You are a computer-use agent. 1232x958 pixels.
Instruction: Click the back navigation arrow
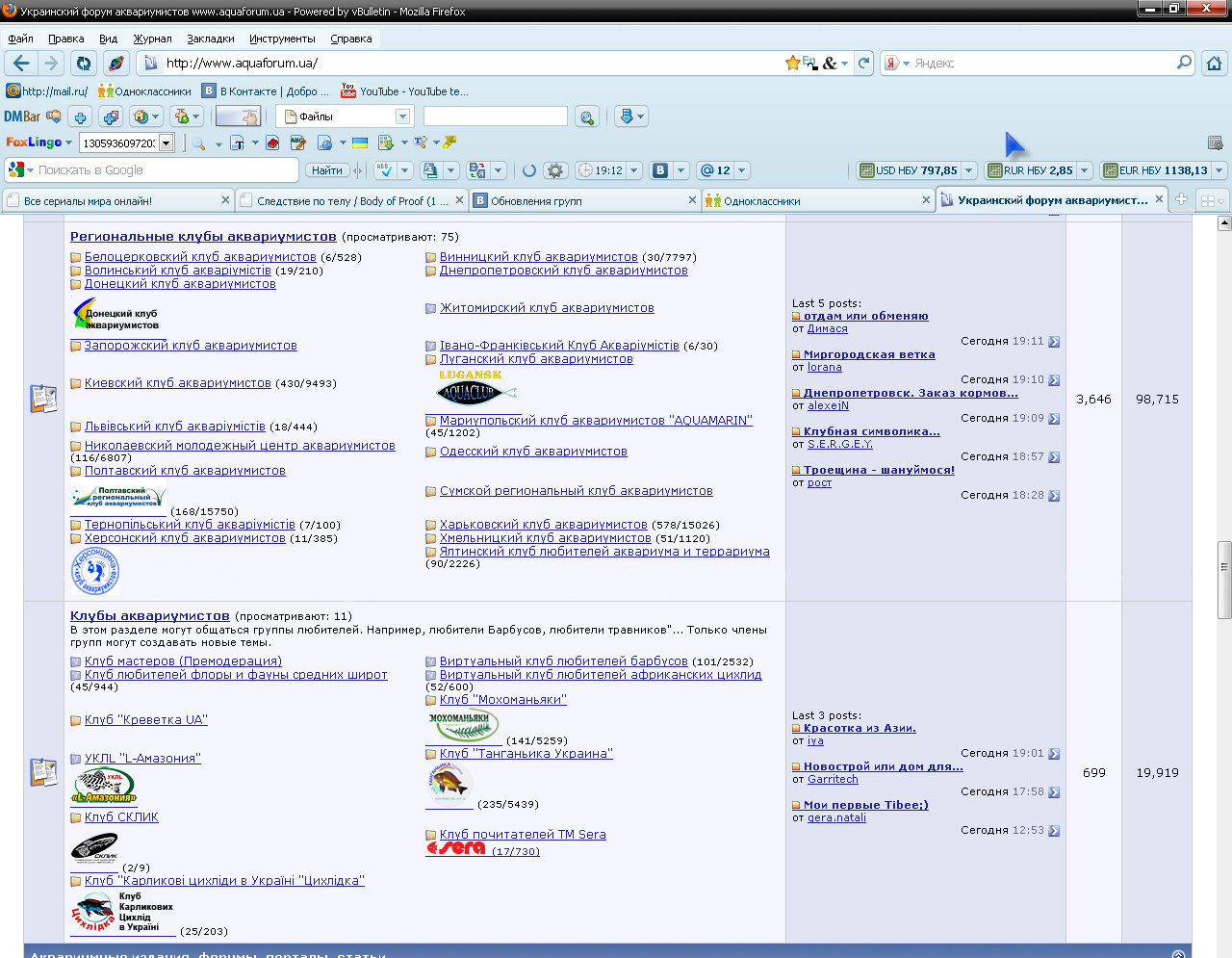click(21, 64)
